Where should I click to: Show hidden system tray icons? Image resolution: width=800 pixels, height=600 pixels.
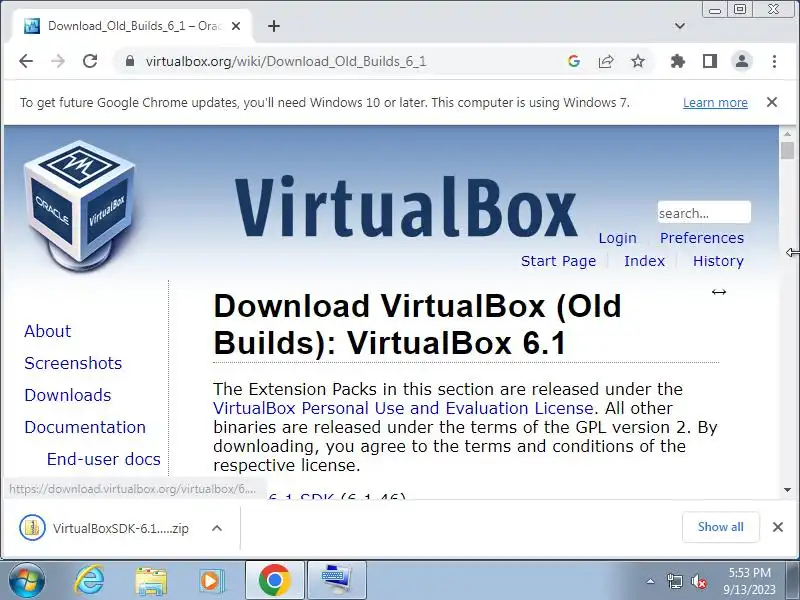tap(650, 581)
